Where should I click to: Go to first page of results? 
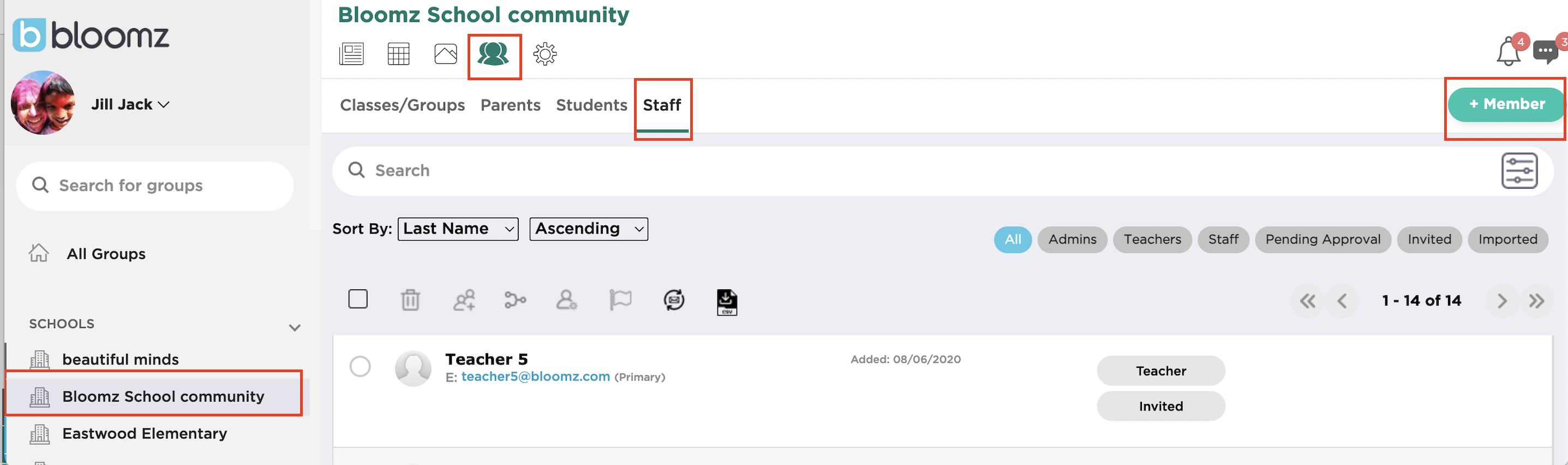point(1307,301)
